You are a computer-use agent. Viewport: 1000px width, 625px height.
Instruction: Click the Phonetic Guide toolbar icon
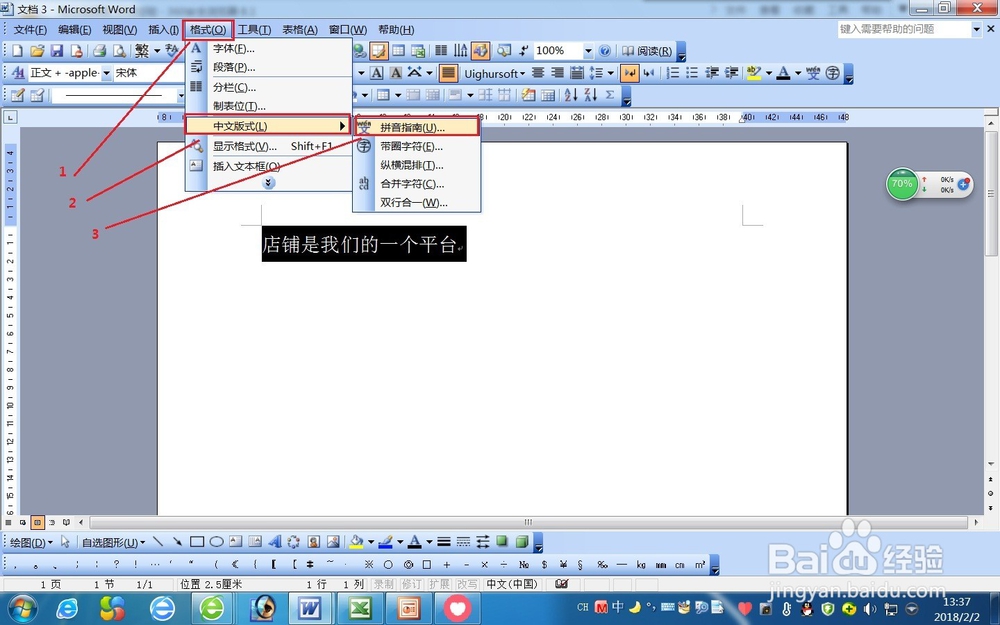coord(812,73)
